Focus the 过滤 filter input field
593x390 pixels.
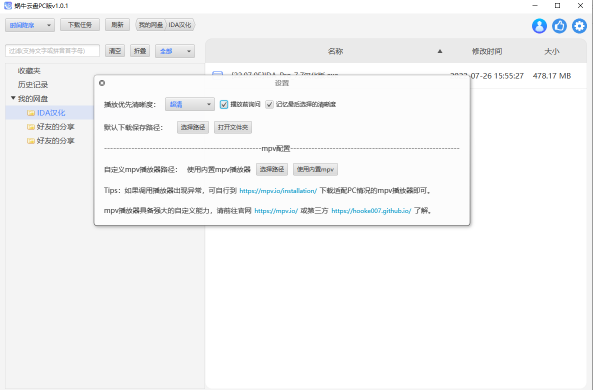[x=53, y=51]
